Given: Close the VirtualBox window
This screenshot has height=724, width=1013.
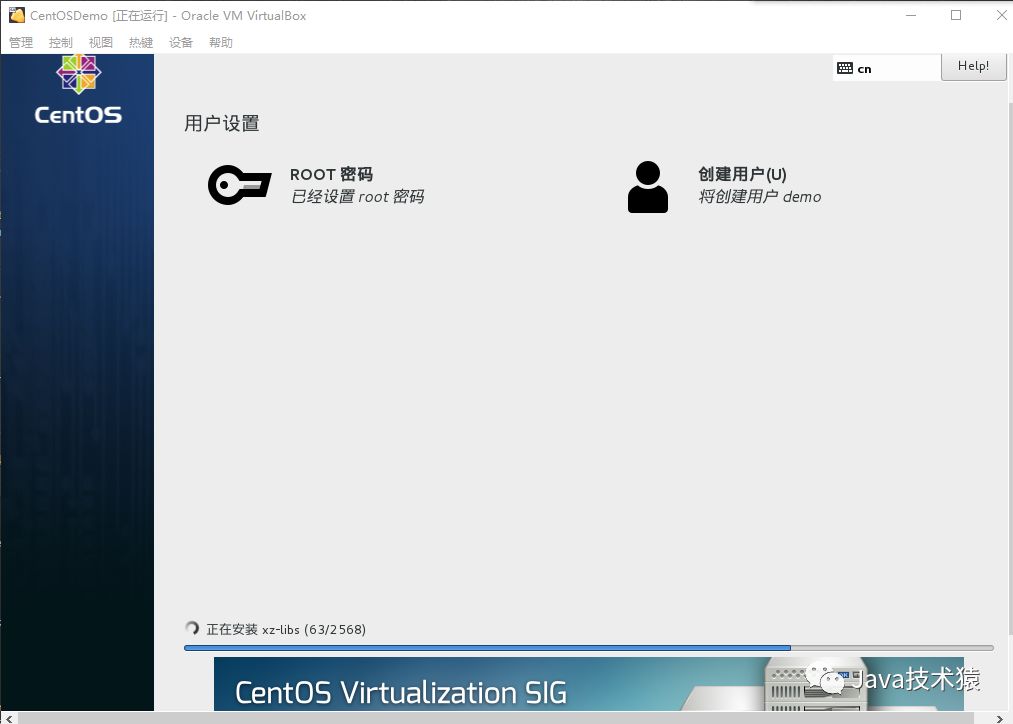Looking at the screenshot, I should 1001,16.
